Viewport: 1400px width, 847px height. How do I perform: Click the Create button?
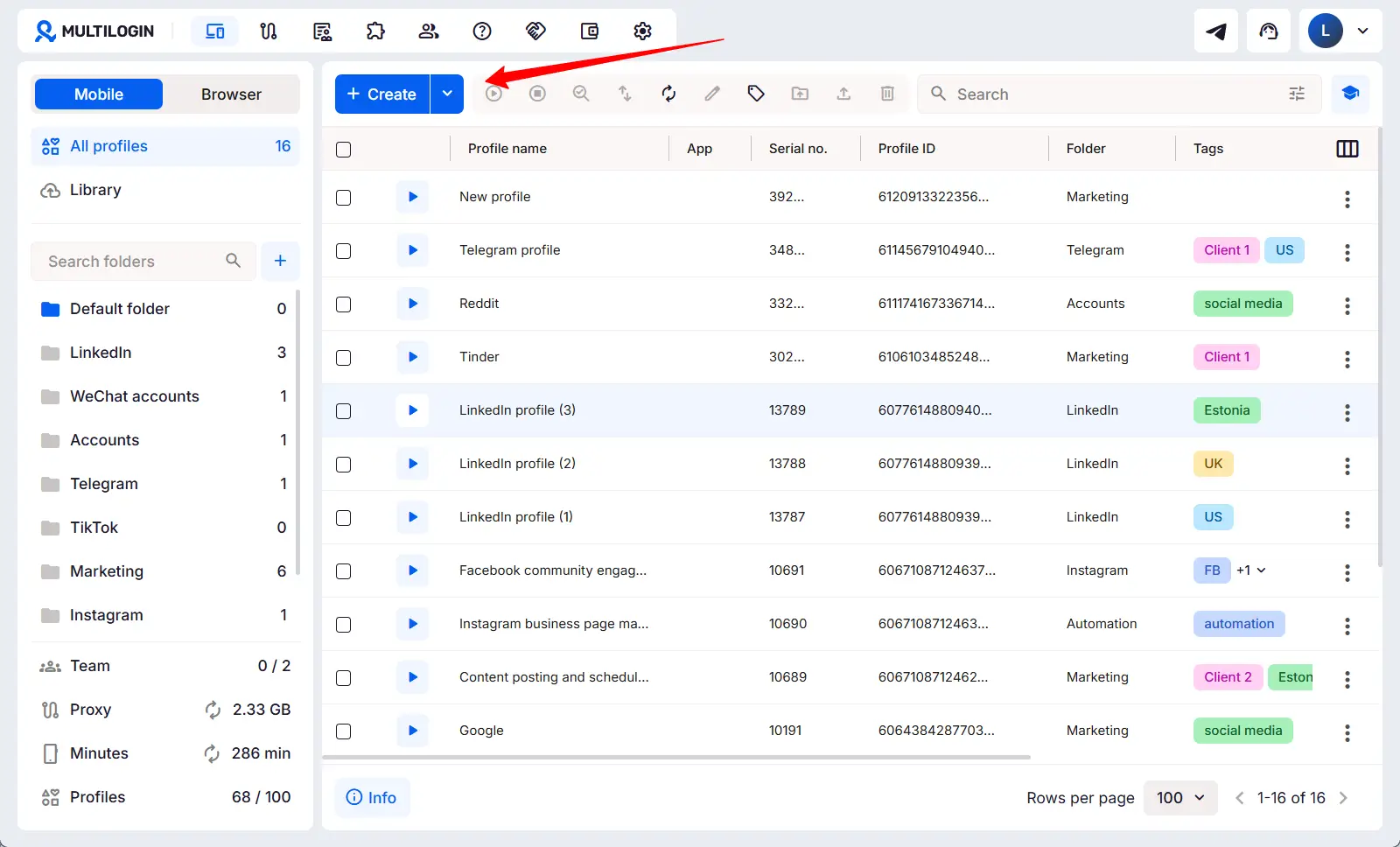click(382, 94)
